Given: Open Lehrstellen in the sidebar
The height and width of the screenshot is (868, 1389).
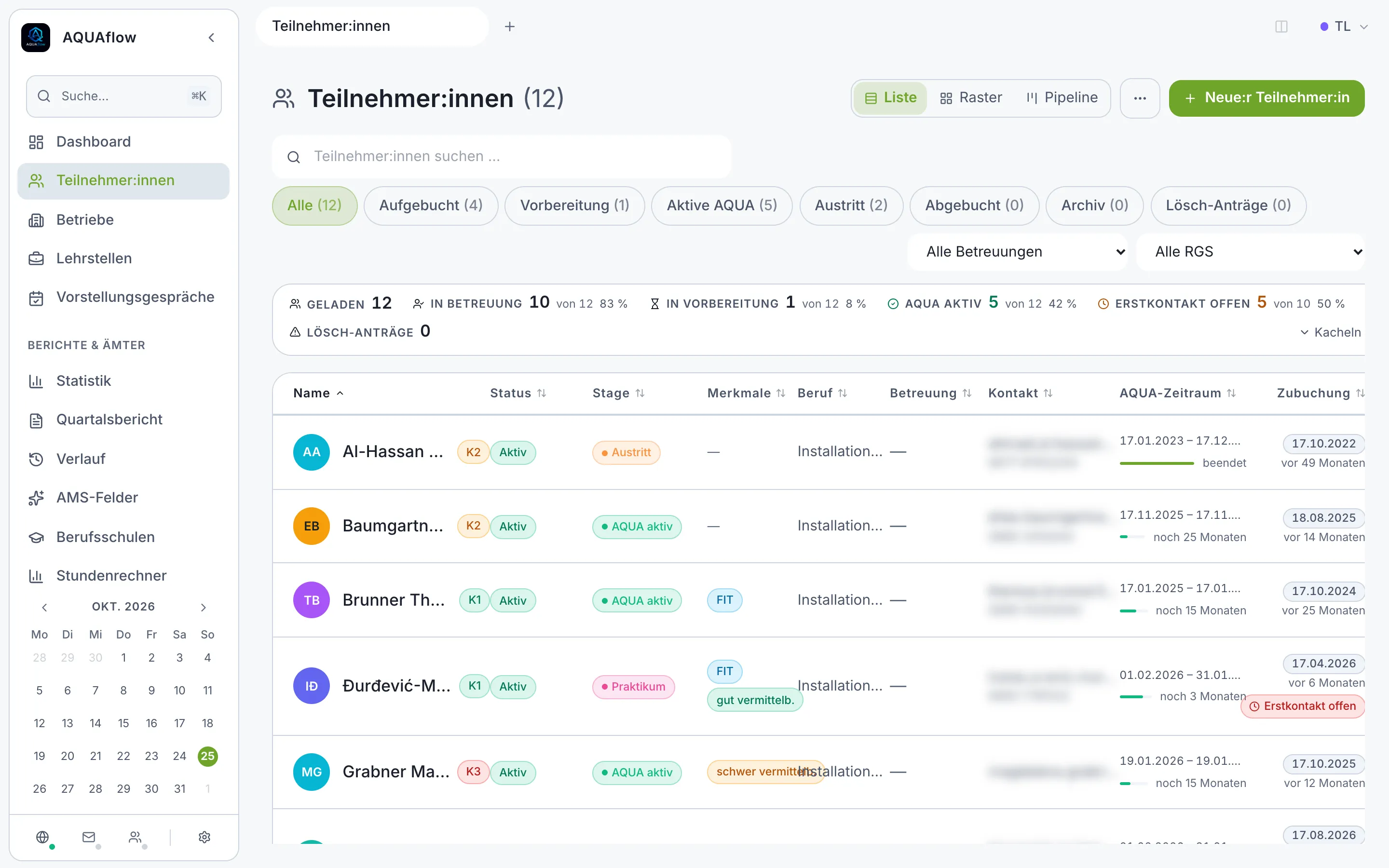Looking at the screenshot, I should click(x=123, y=258).
